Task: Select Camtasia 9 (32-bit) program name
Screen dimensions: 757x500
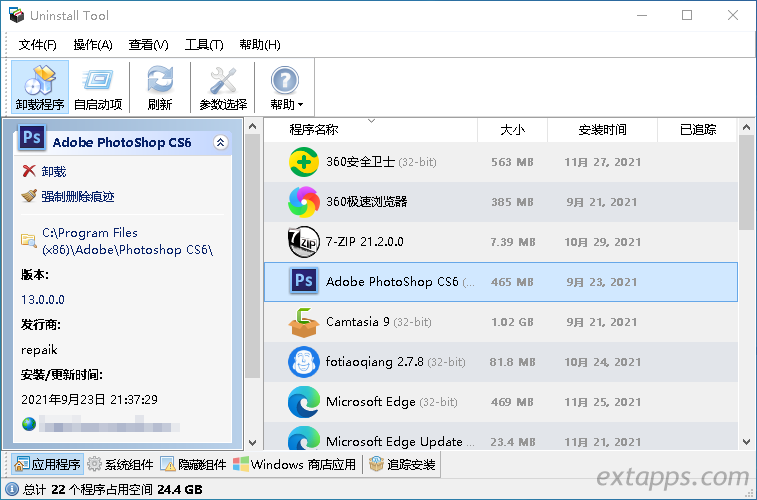Action: 379,322
